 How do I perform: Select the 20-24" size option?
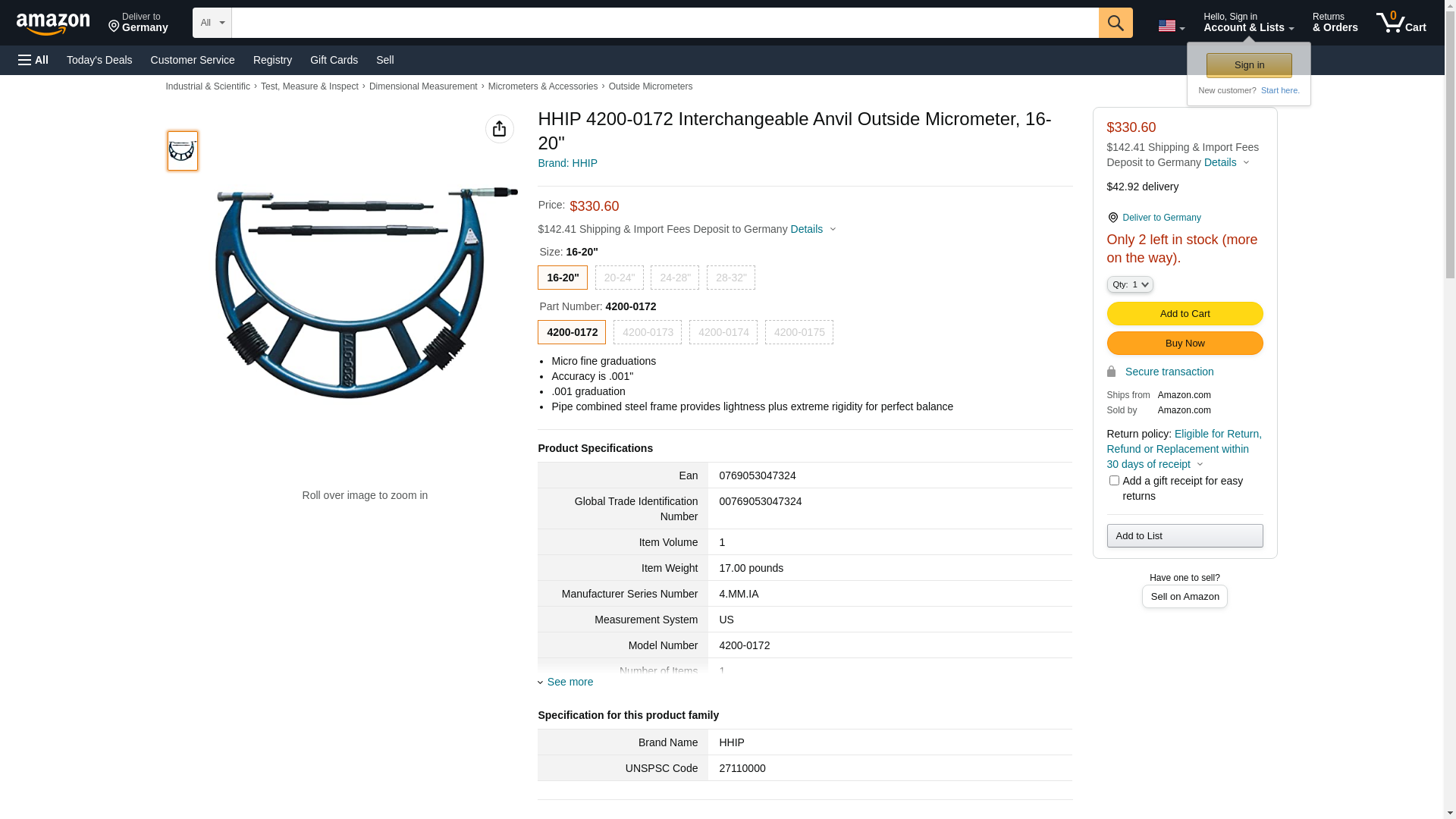click(619, 278)
